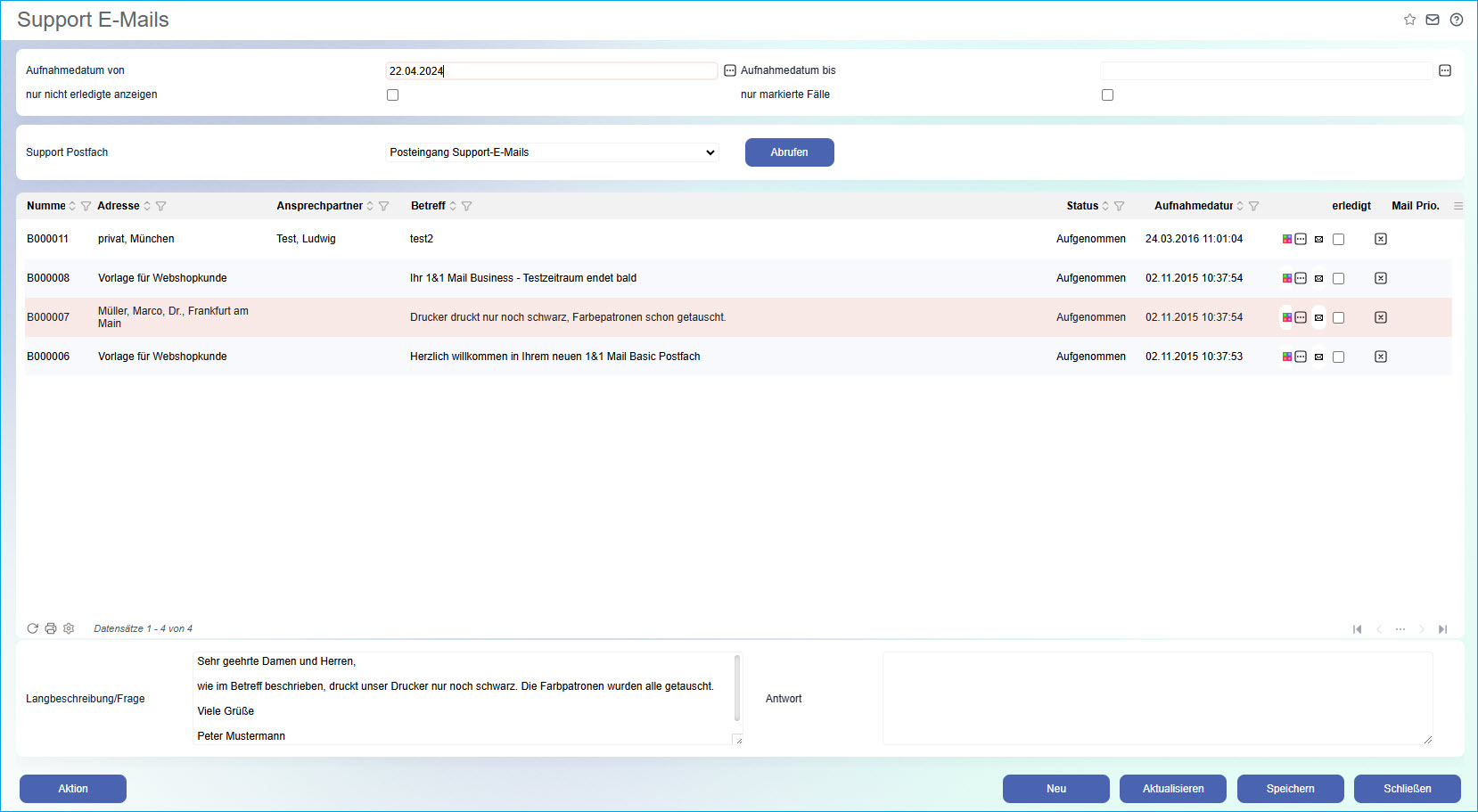Click Mail Prio X icon in row B000011
1478x812 pixels.
coord(1381,239)
